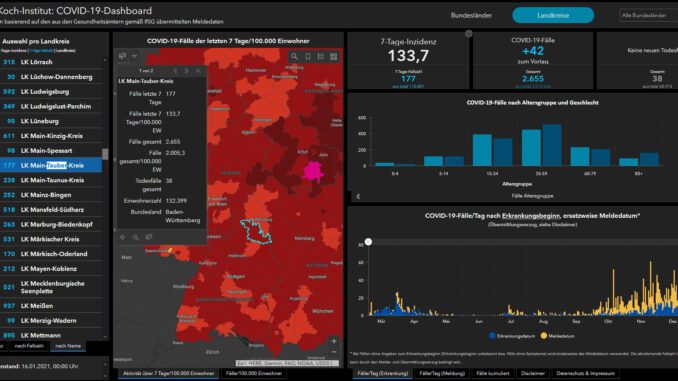Collapse the popup with the minimize icon
Image resolution: width=678 pixels, height=381 pixels.
pyautogui.click(x=134, y=56)
